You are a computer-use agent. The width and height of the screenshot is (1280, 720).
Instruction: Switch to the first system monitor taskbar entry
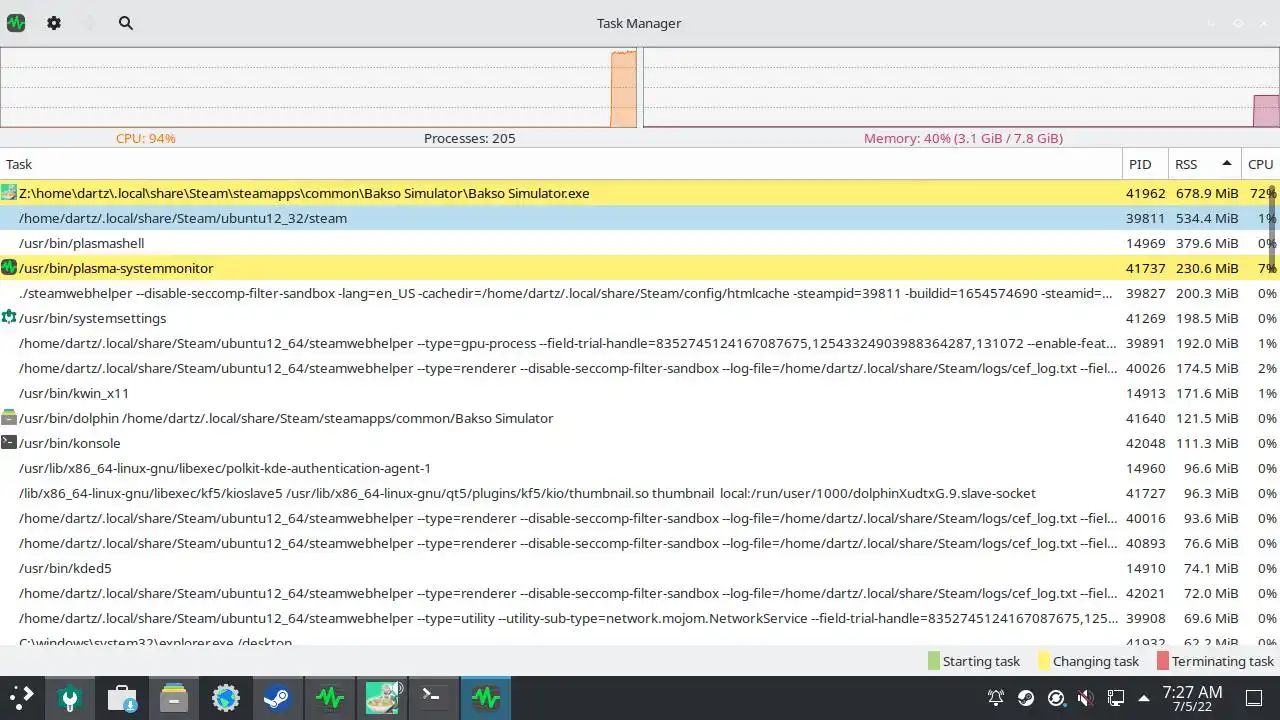330,697
